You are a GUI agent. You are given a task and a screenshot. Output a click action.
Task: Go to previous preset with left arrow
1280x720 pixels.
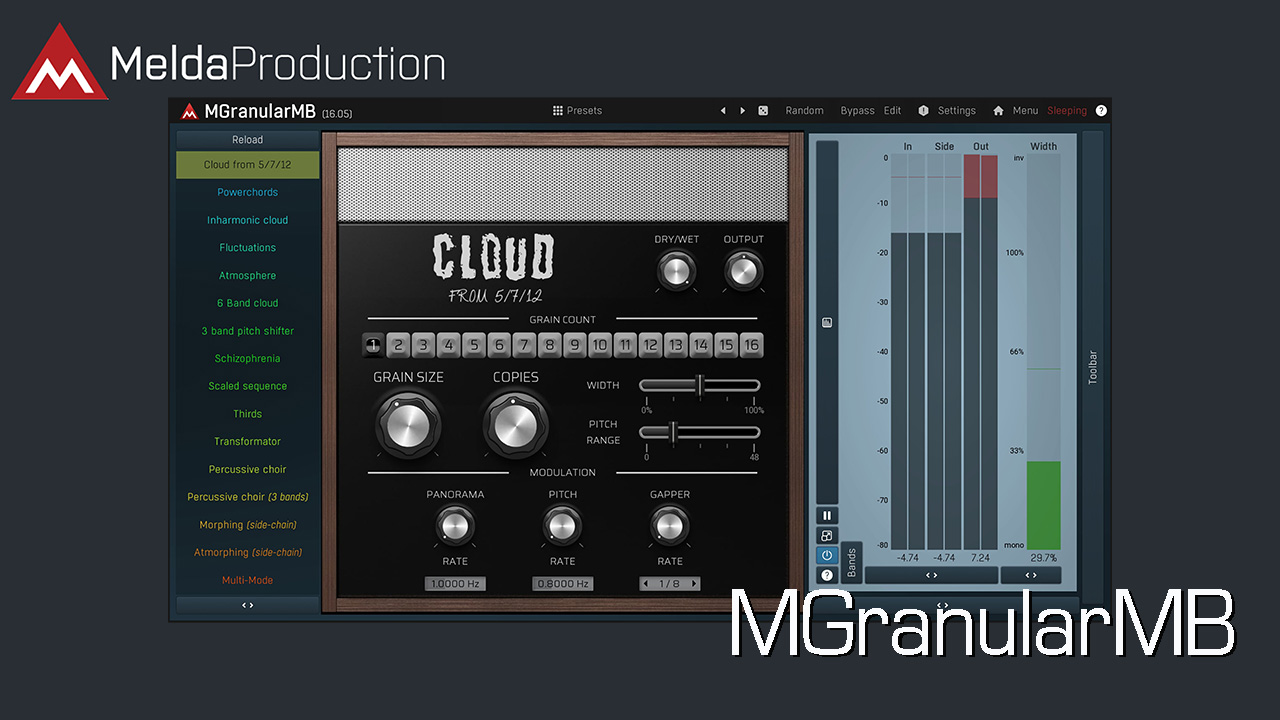coord(723,111)
